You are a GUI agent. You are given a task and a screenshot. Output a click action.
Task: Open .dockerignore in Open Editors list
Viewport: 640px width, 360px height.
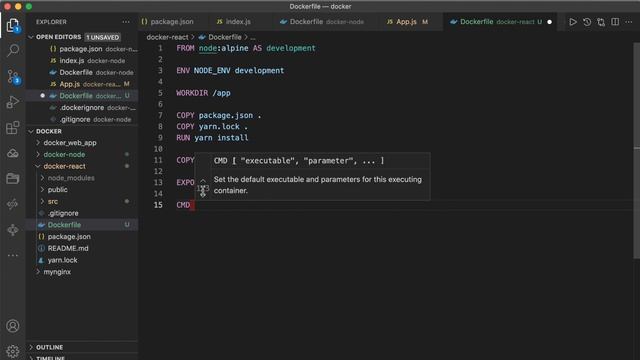[x=82, y=107]
